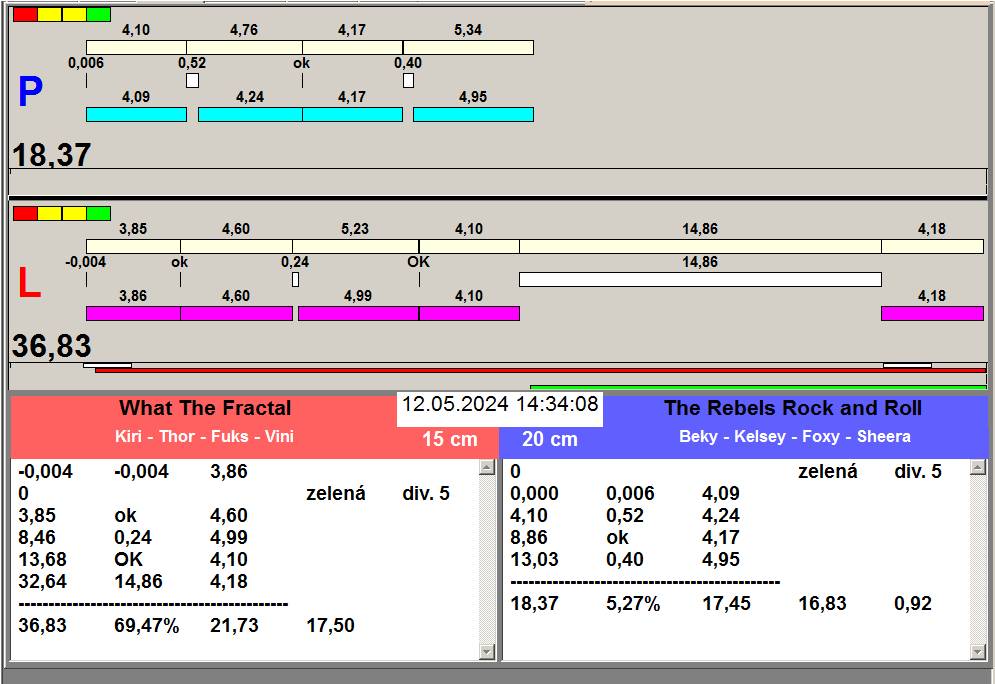Click the cyan bar labeled 4,95

[x=473, y=115]
